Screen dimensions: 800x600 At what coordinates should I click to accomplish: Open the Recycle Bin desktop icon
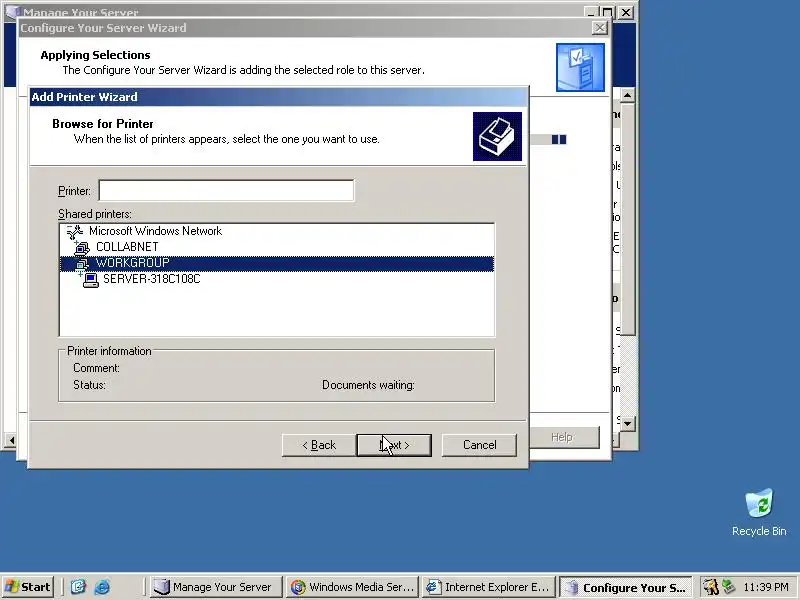coord(759,512)
